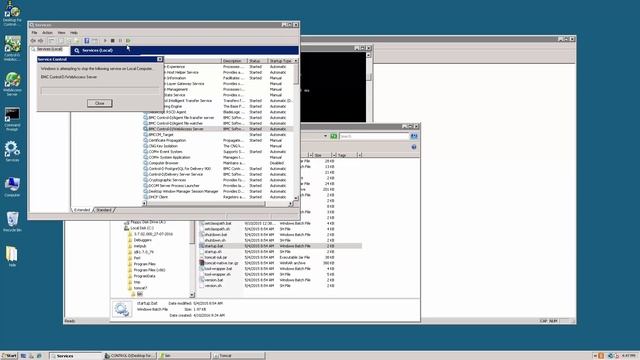Select the DCOM Server Process Launcher row
The width and height of the screenshot is (640, 360).
click(218, 186)
